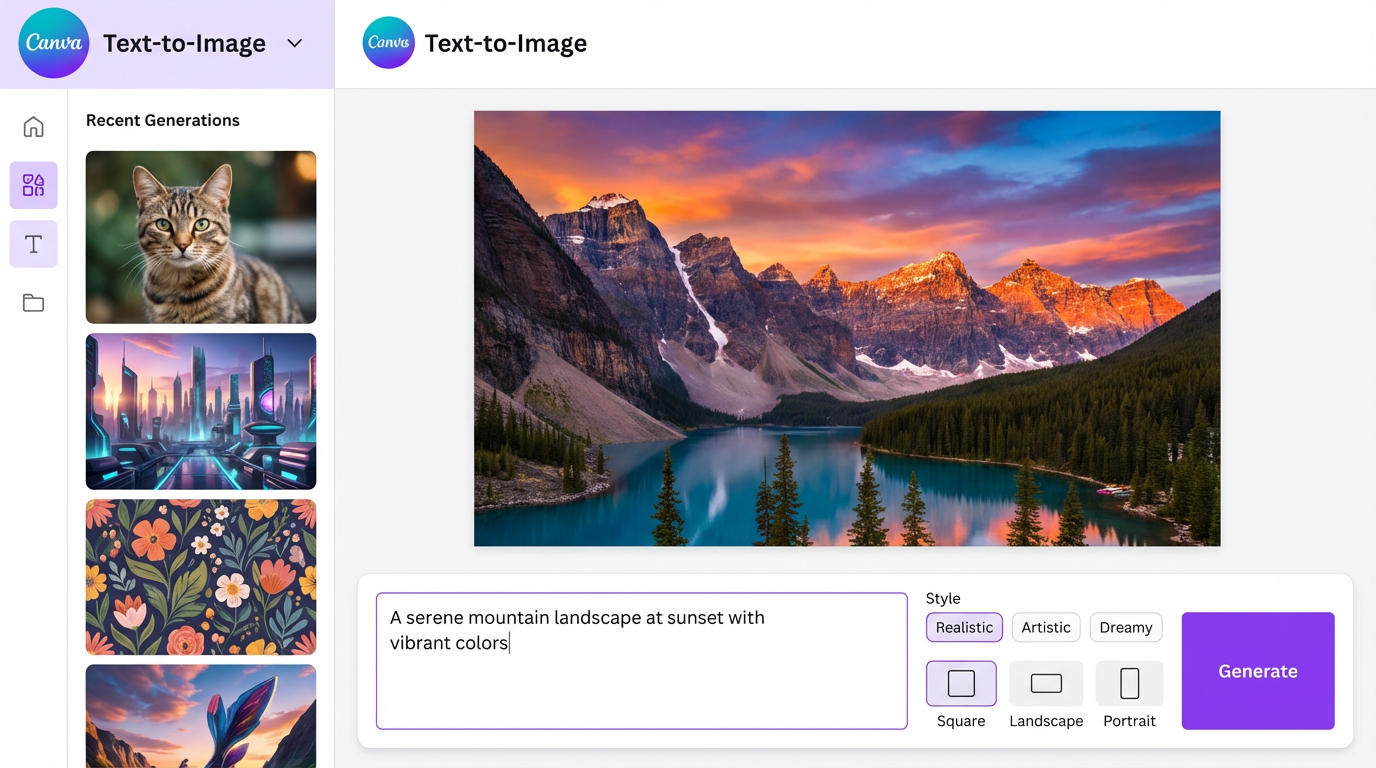Click the Canva logo in the sidebar header
The width and height of the screenshot is (1376, 768).
pyautogui.click(x=53, y=43)
